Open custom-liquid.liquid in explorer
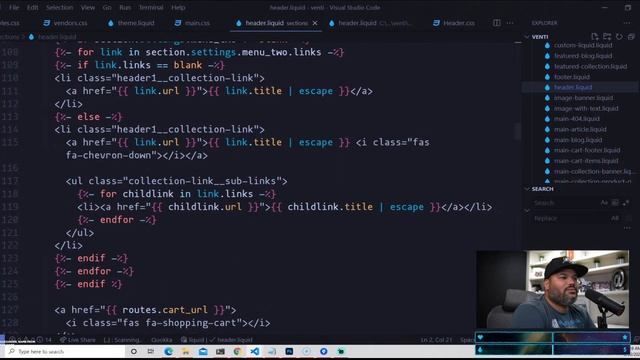 pos(583,45)
